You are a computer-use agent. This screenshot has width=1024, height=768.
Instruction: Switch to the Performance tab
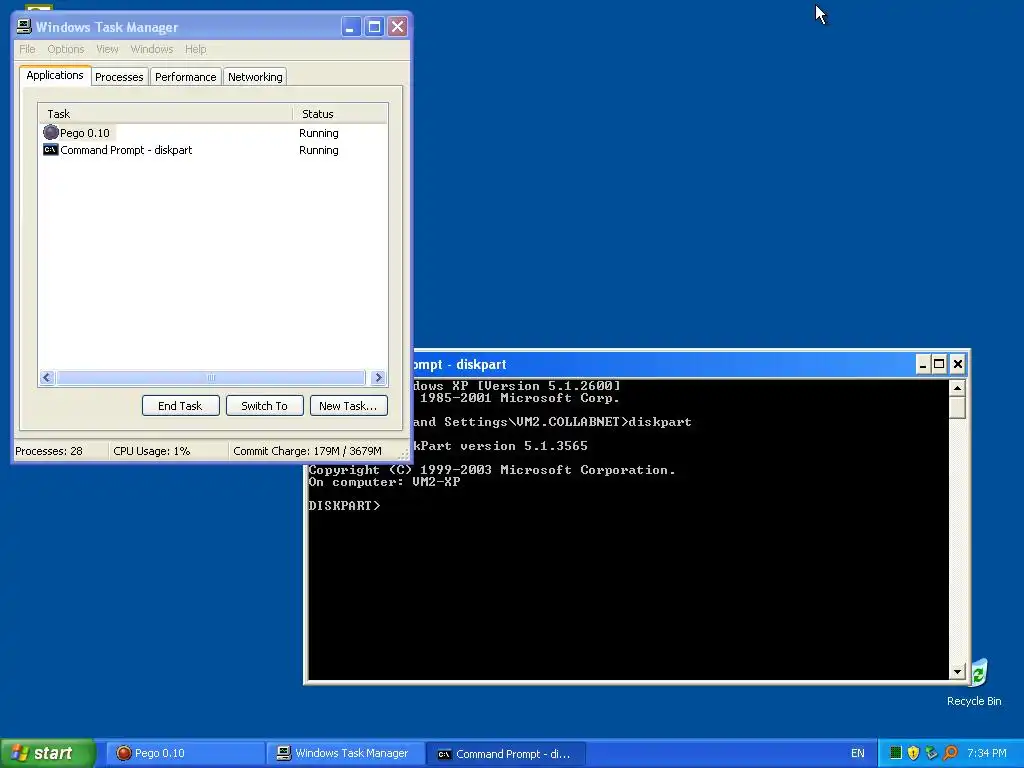[x=185, y=77]
